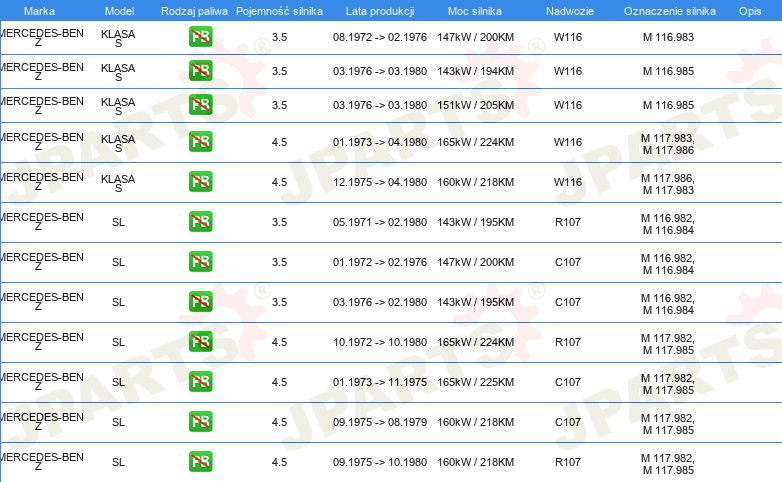
Task: Select W116 body in 08.1972 -> 02.1976 row
Action: (x=568, y=37)
